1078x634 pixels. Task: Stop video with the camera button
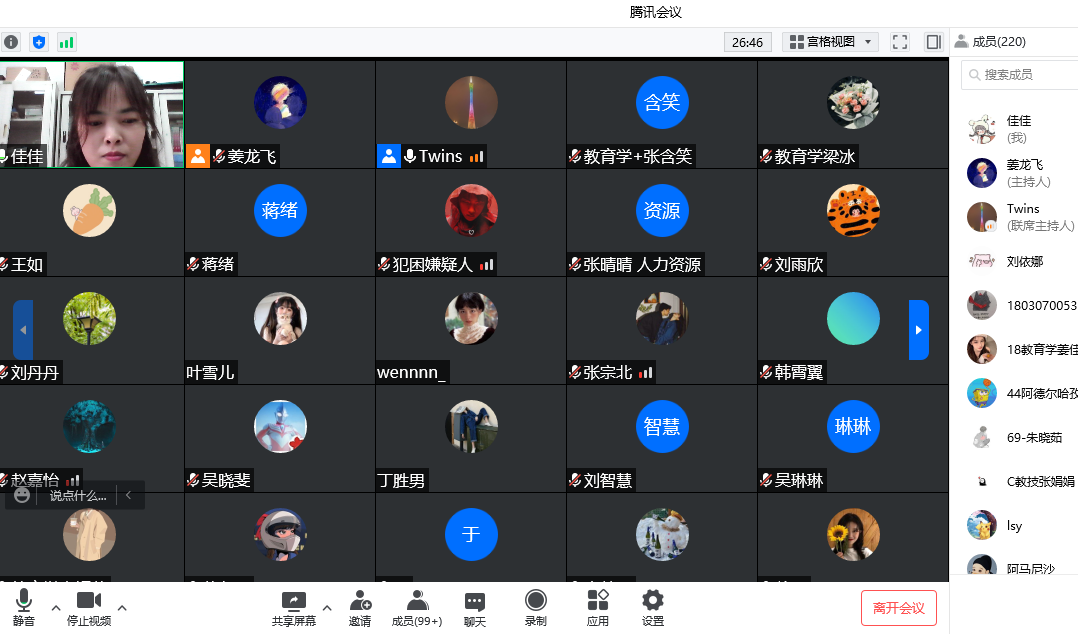[x=89, y=608]
